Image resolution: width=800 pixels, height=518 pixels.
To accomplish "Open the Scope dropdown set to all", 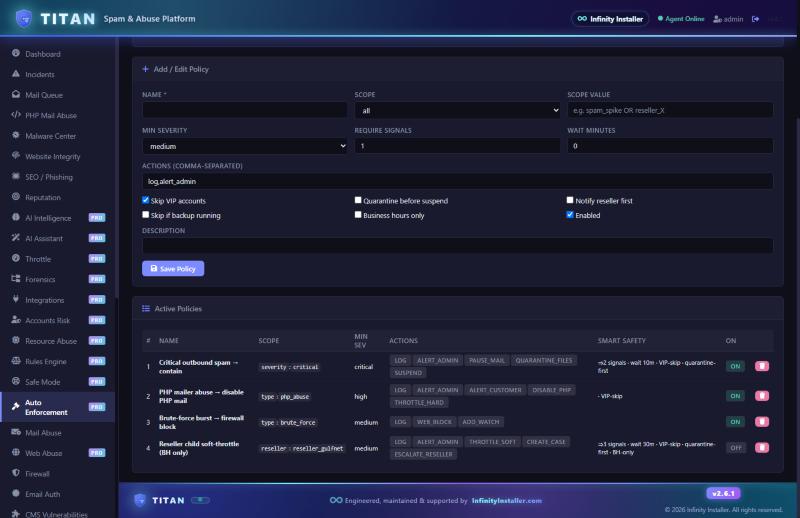I will coord(457,110).
